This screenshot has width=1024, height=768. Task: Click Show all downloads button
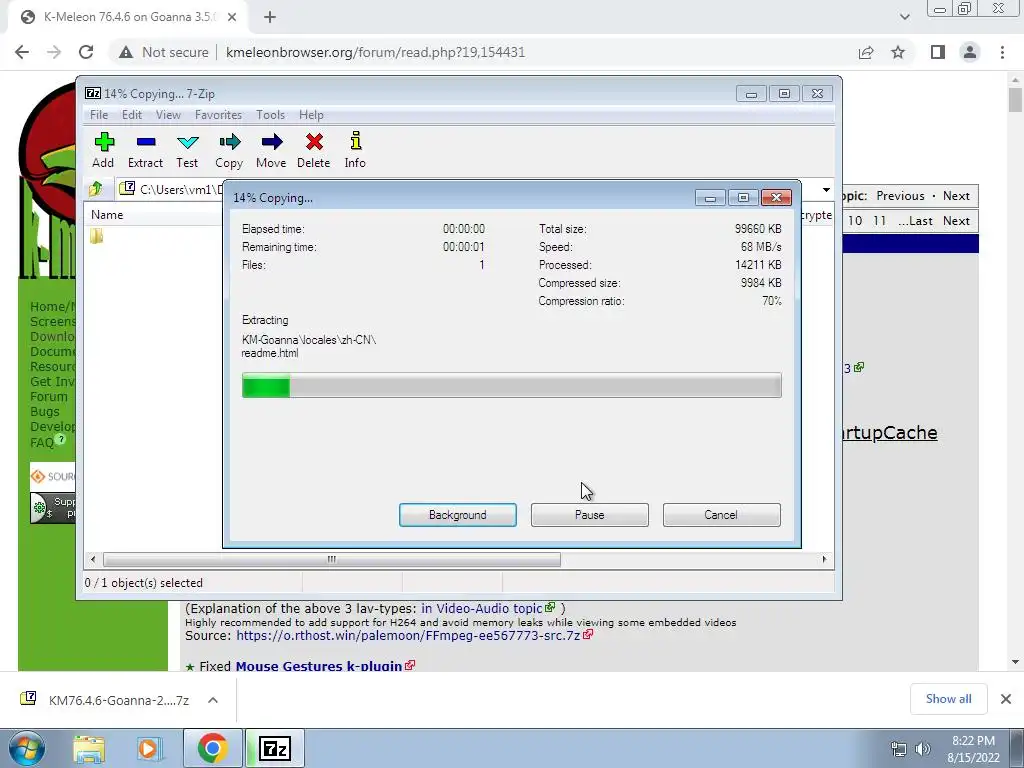click(x=948, y=699)
